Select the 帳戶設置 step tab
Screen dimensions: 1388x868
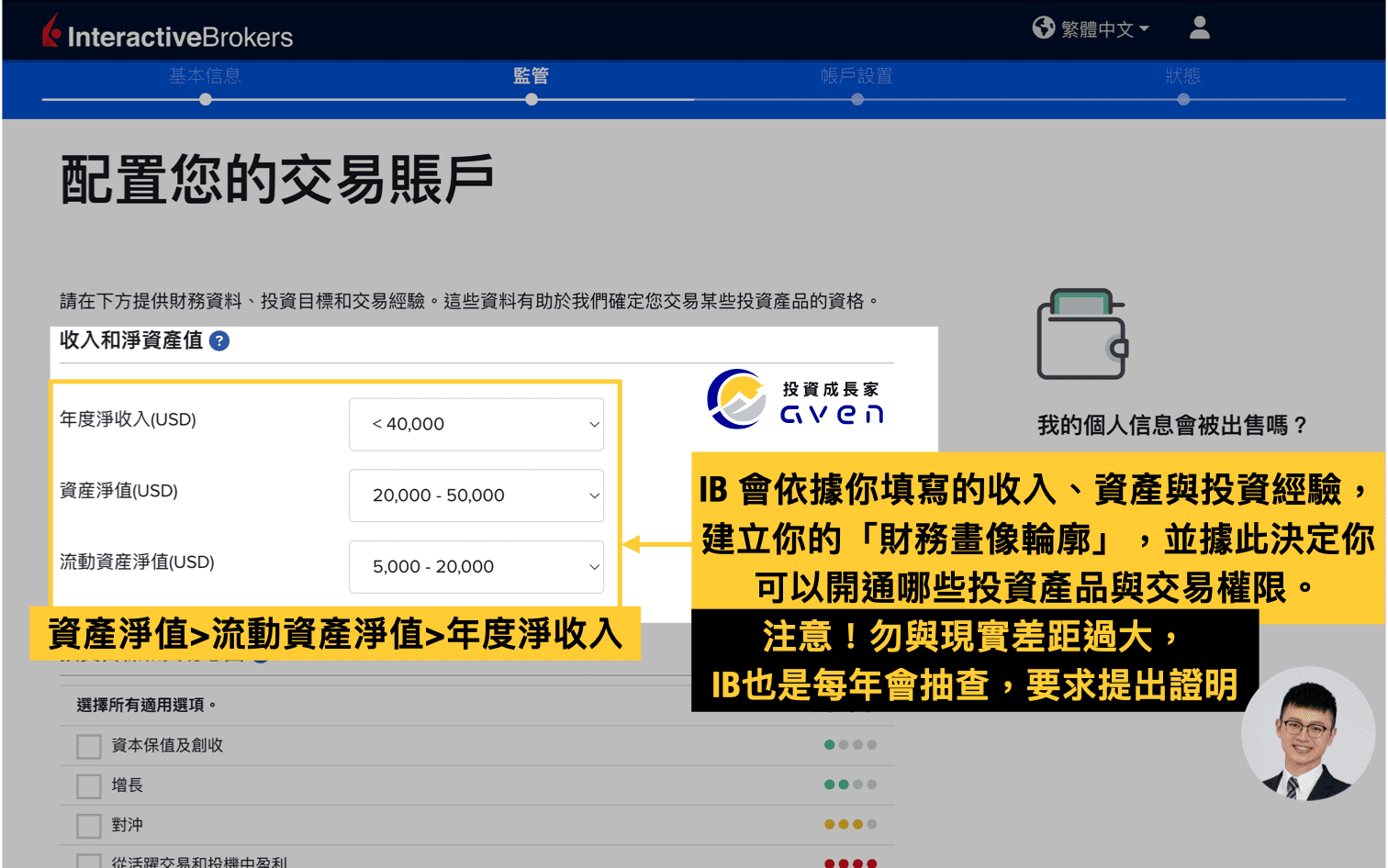tap(856, 77)
